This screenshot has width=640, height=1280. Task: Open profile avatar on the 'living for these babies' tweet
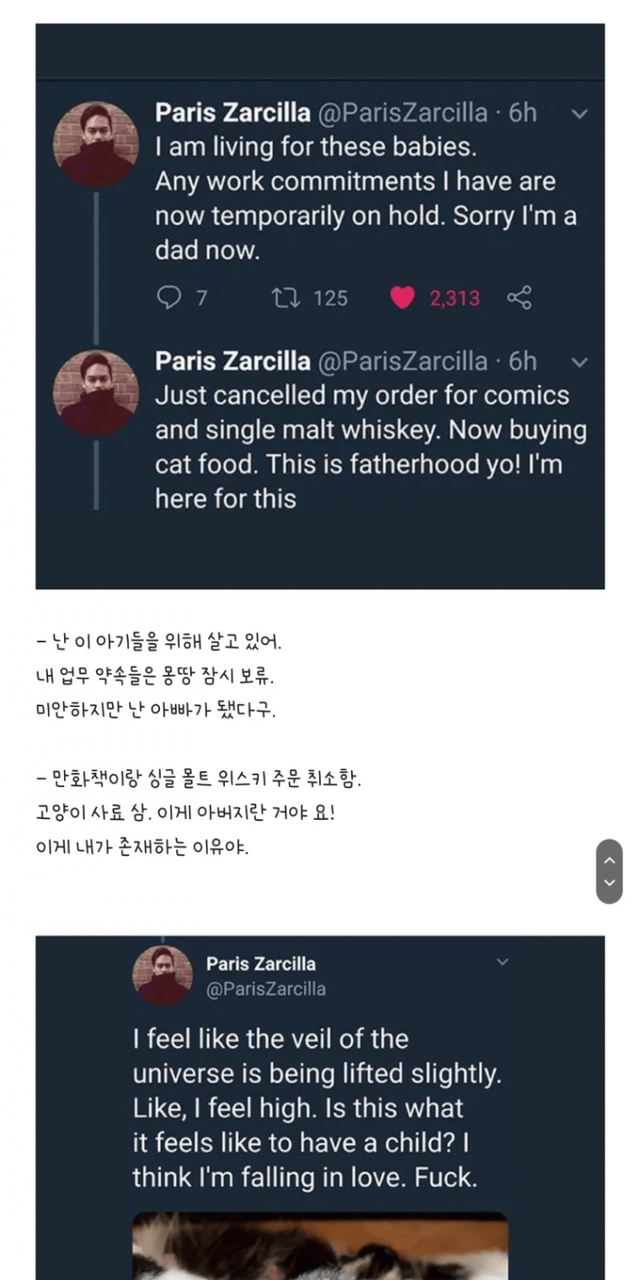tap(96, 144)
